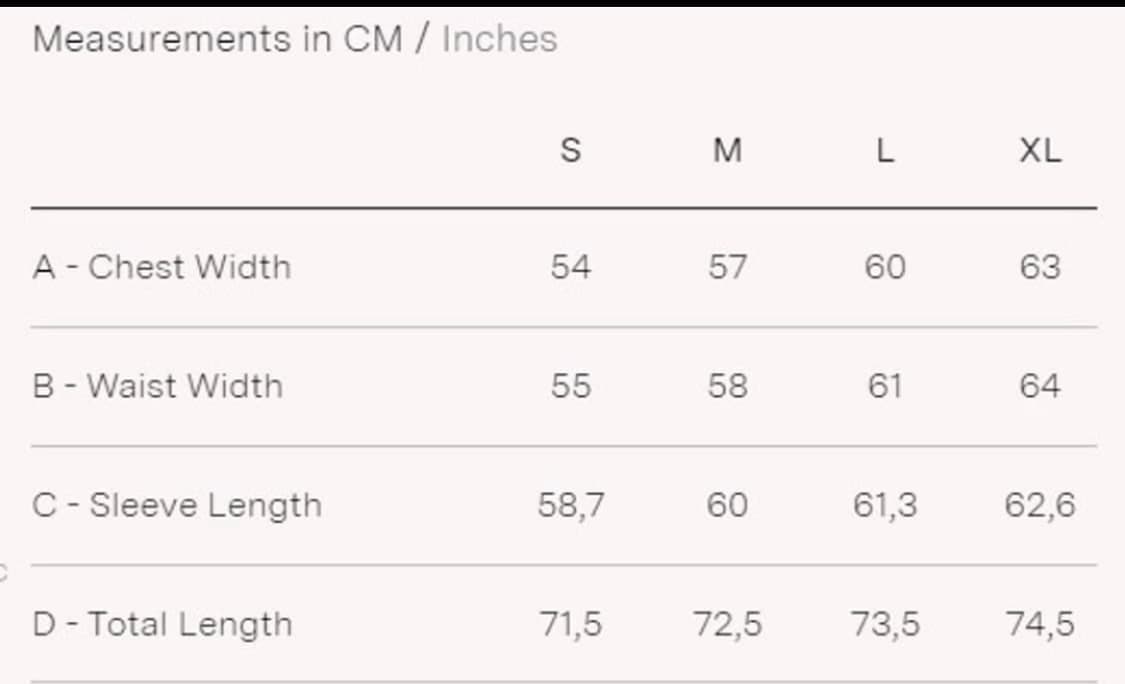The width and height of the screenshot is (1125, 684).
Task: Select sleeve length value 62,6
Action: tap(1040, 505)
